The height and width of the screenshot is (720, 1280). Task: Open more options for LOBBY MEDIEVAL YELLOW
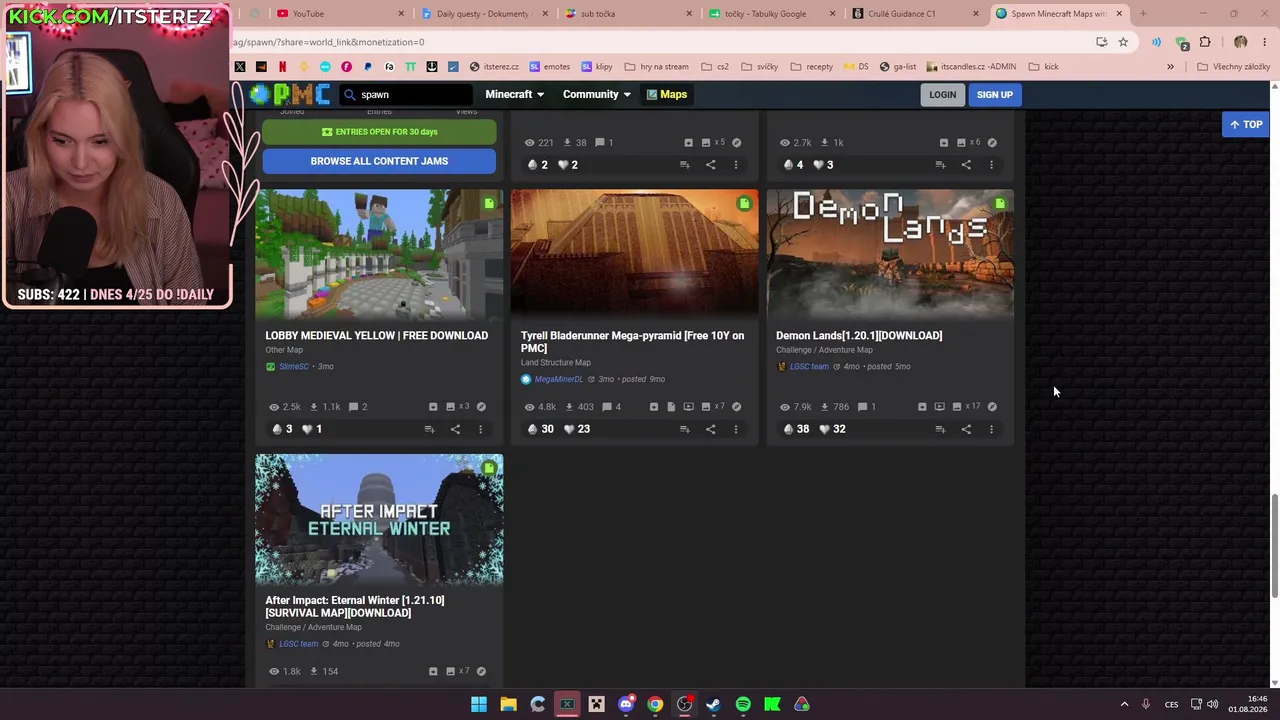pyautogui.click(x=480, y=429)
